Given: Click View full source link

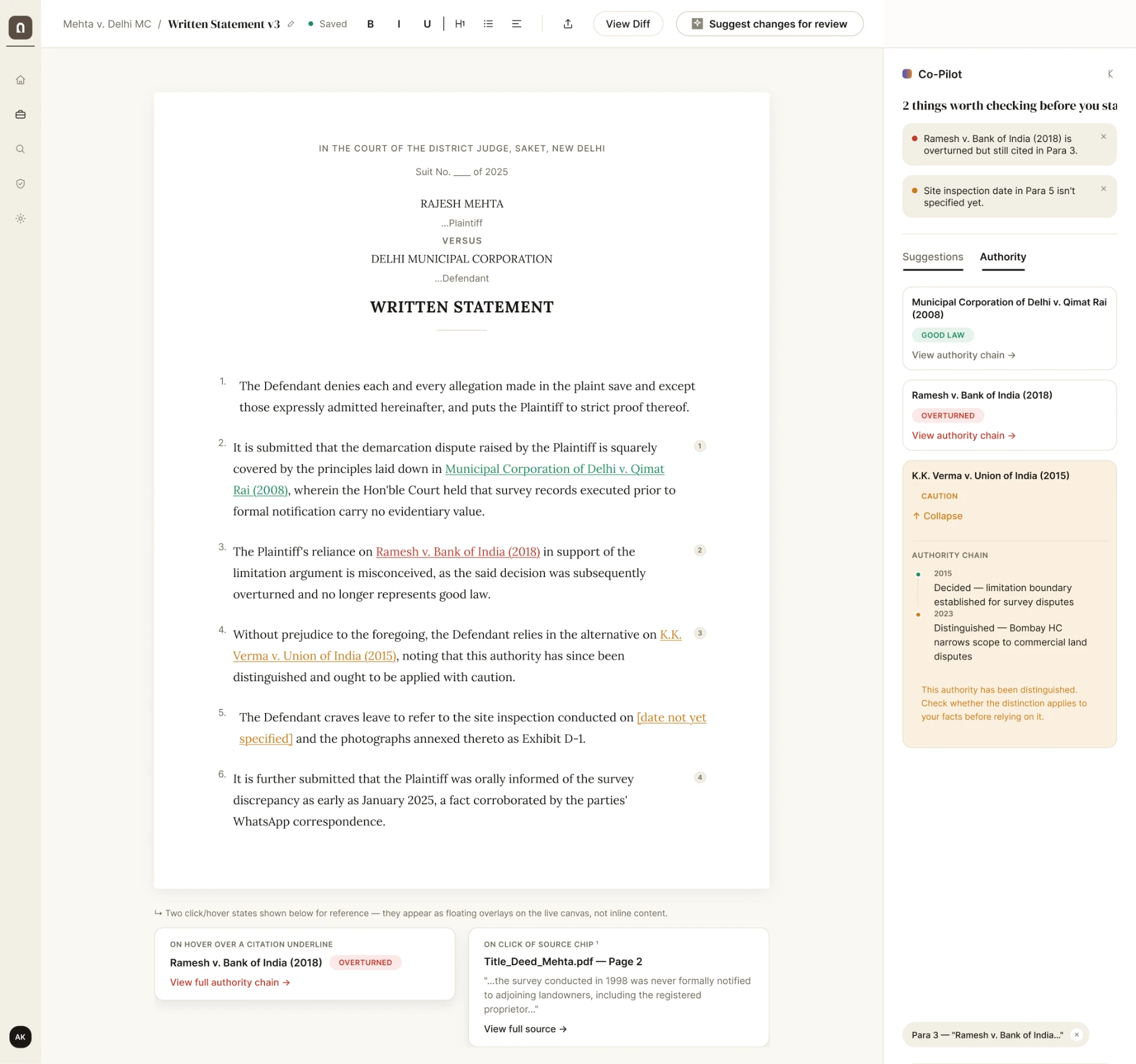Looking at the screenshot, I should tap(525, 1029).
